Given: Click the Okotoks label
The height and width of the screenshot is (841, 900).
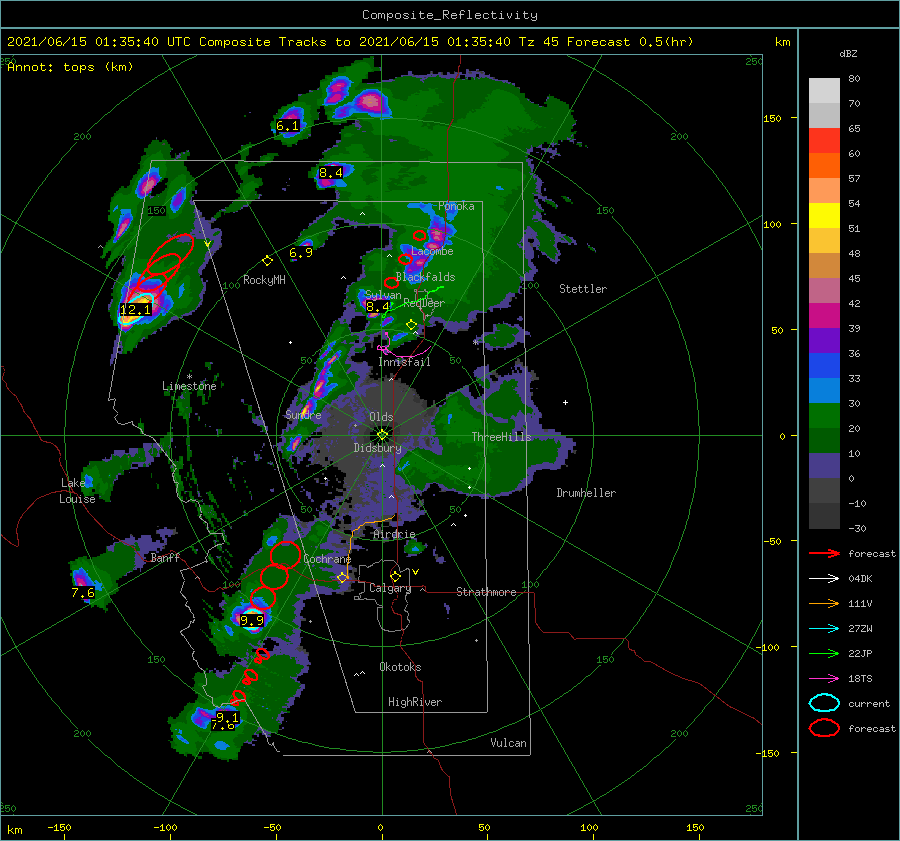Looking at the screenshot, I should (x=401, y=667).
